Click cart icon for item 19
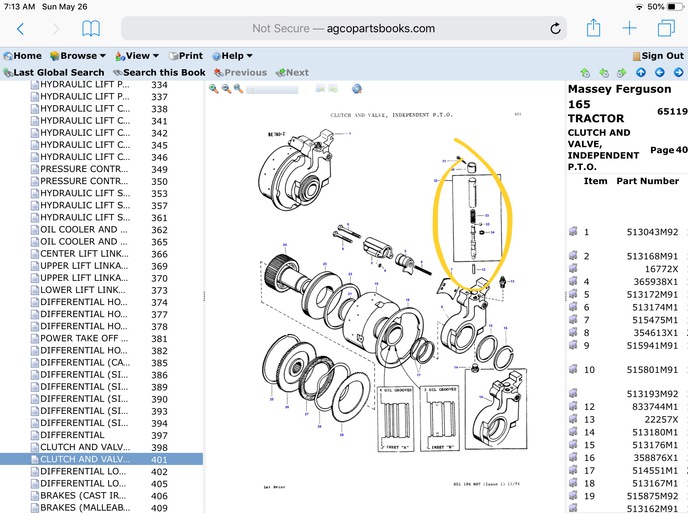 tap(573, 495)
